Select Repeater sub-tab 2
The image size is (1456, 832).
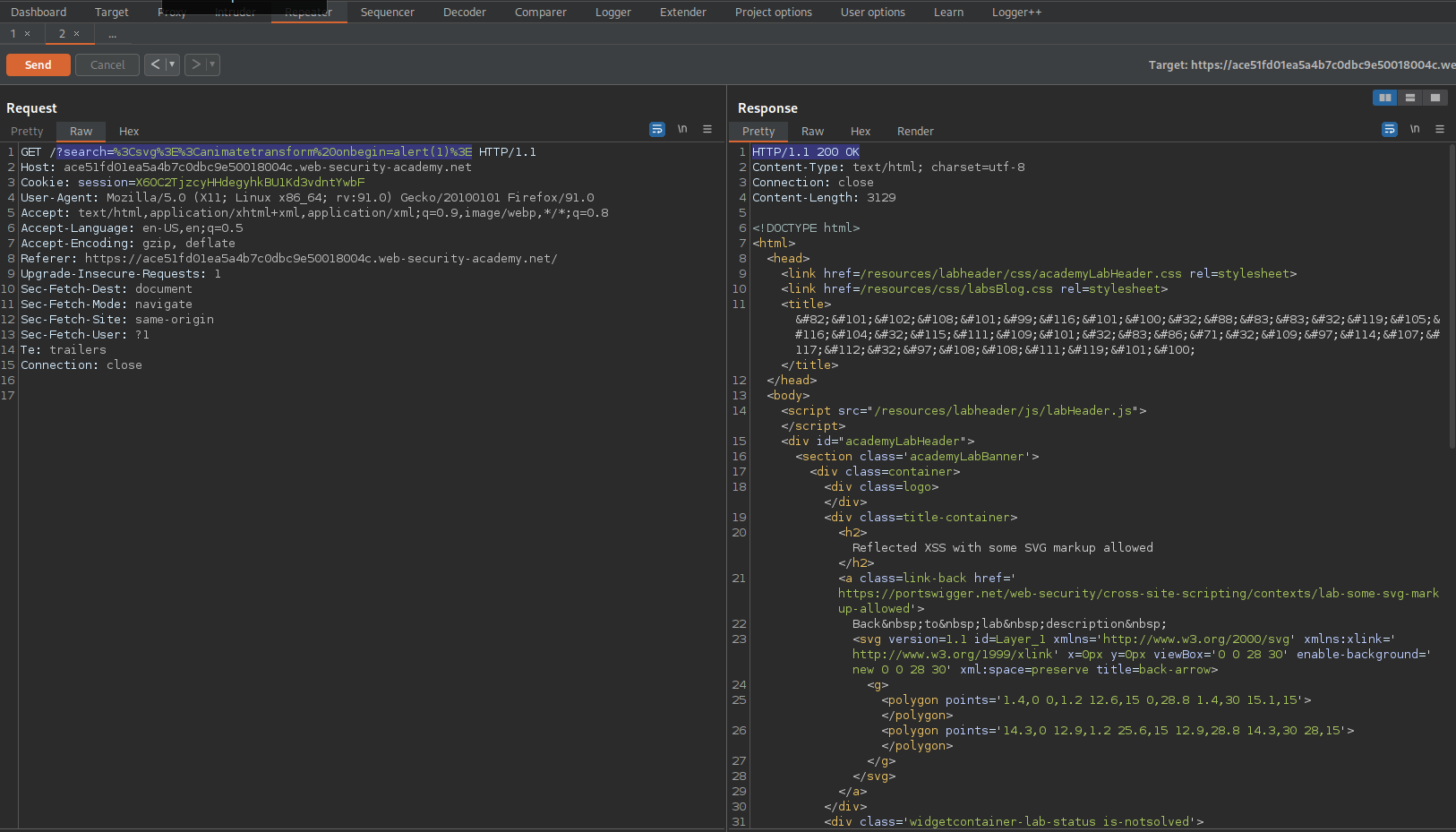[62, 34]
